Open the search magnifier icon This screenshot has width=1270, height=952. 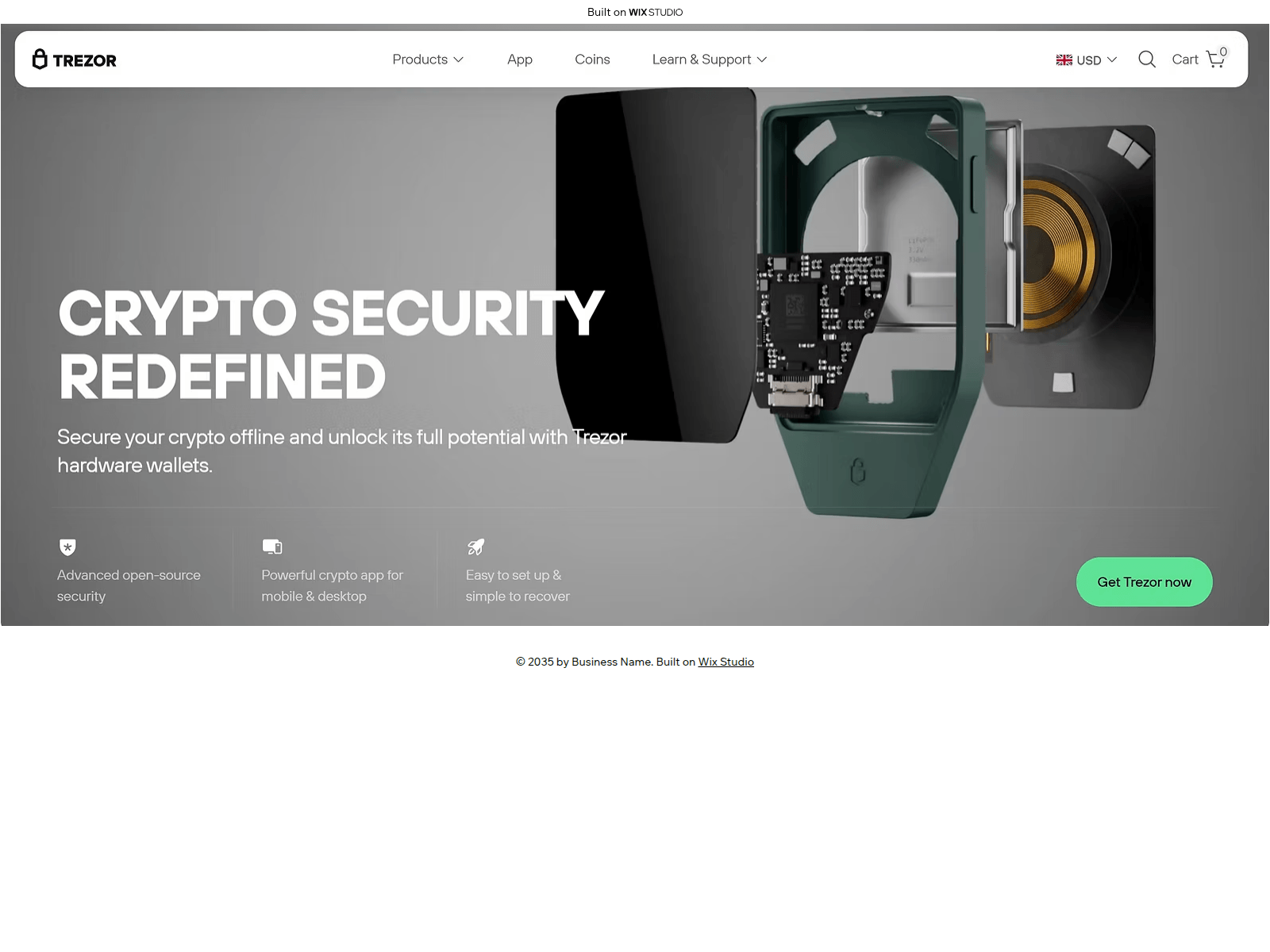[1146, 59]
